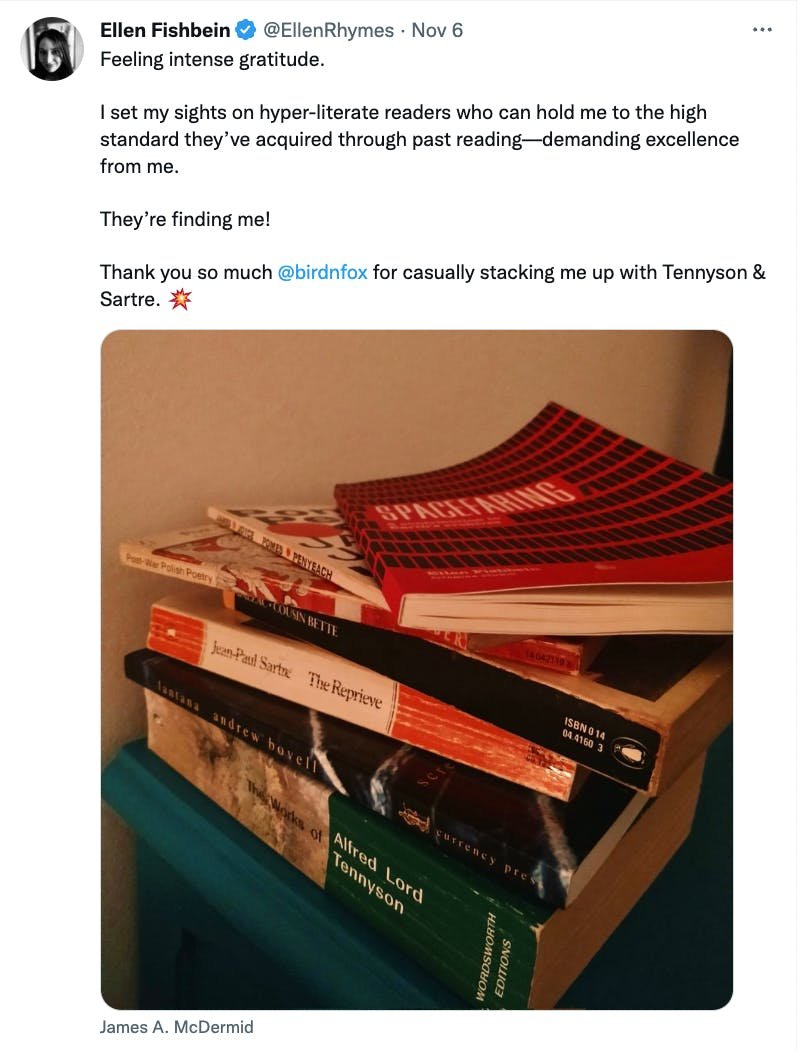Open the tweet via Nov 6 timestamp
797x1052 pixels.
[437, 30]
